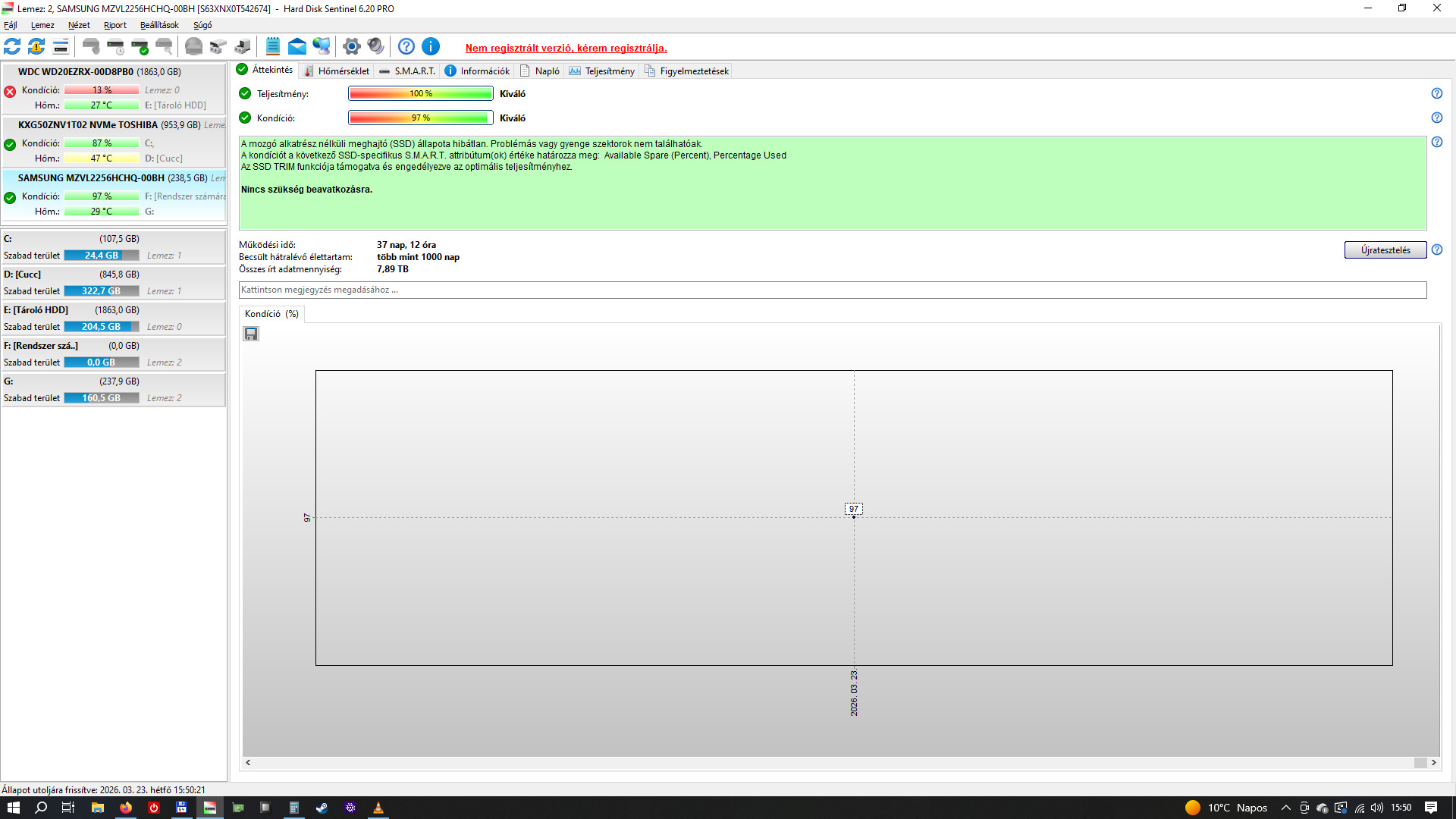Click the Kondíció 97 % health bar
This screenshot has width=1456, height=819.
(x=420, y=118)
